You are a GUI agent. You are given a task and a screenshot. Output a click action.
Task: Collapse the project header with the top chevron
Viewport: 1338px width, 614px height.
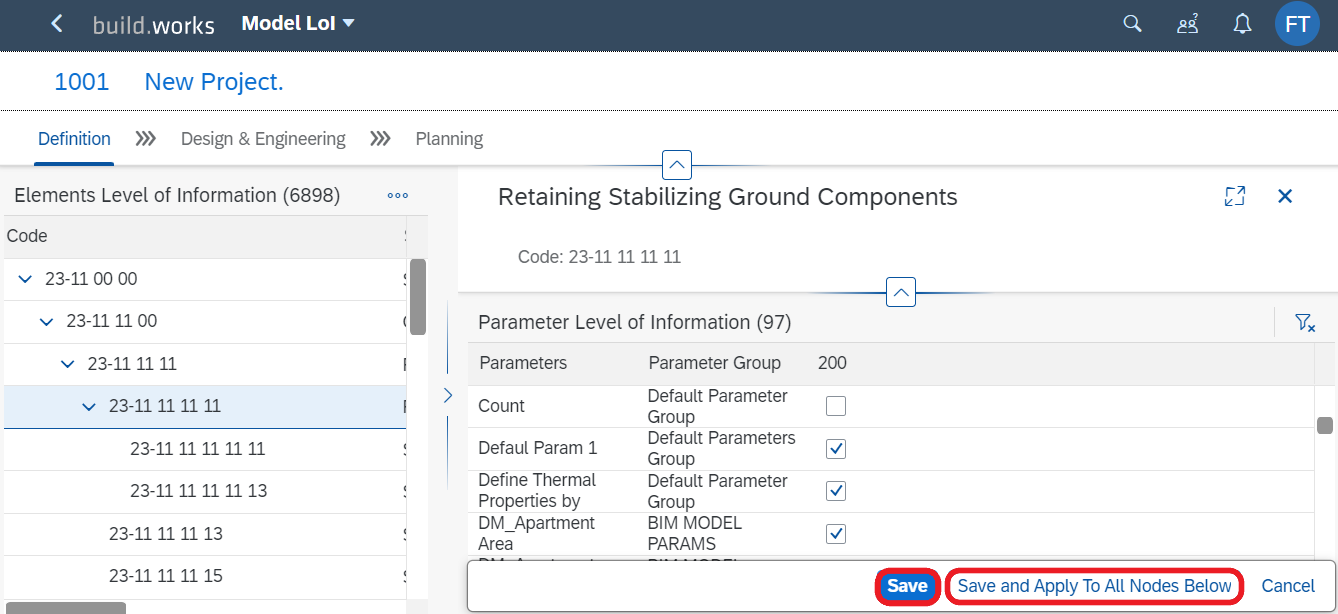677,164
